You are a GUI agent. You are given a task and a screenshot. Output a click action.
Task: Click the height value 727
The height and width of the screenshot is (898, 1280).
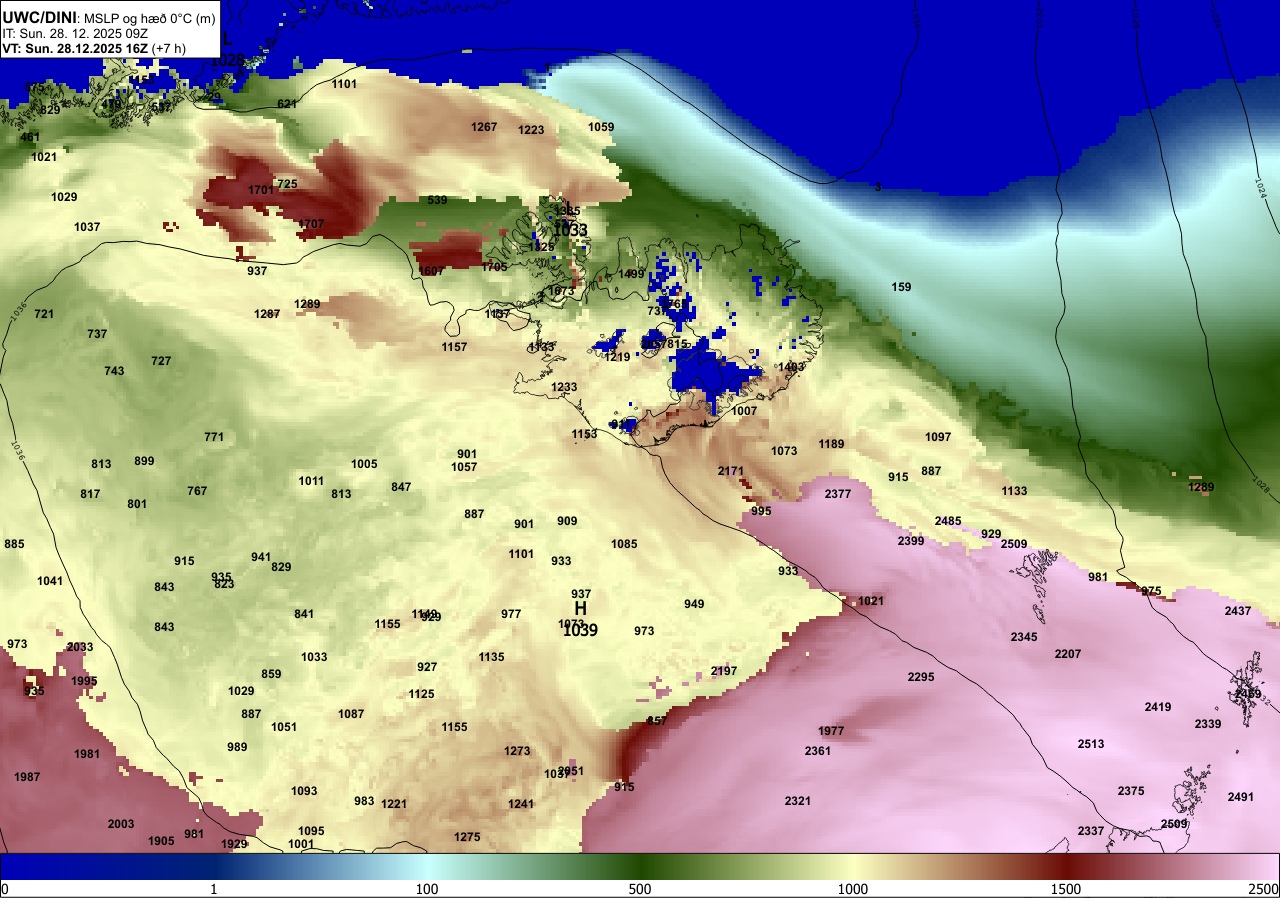pos(161,361)
